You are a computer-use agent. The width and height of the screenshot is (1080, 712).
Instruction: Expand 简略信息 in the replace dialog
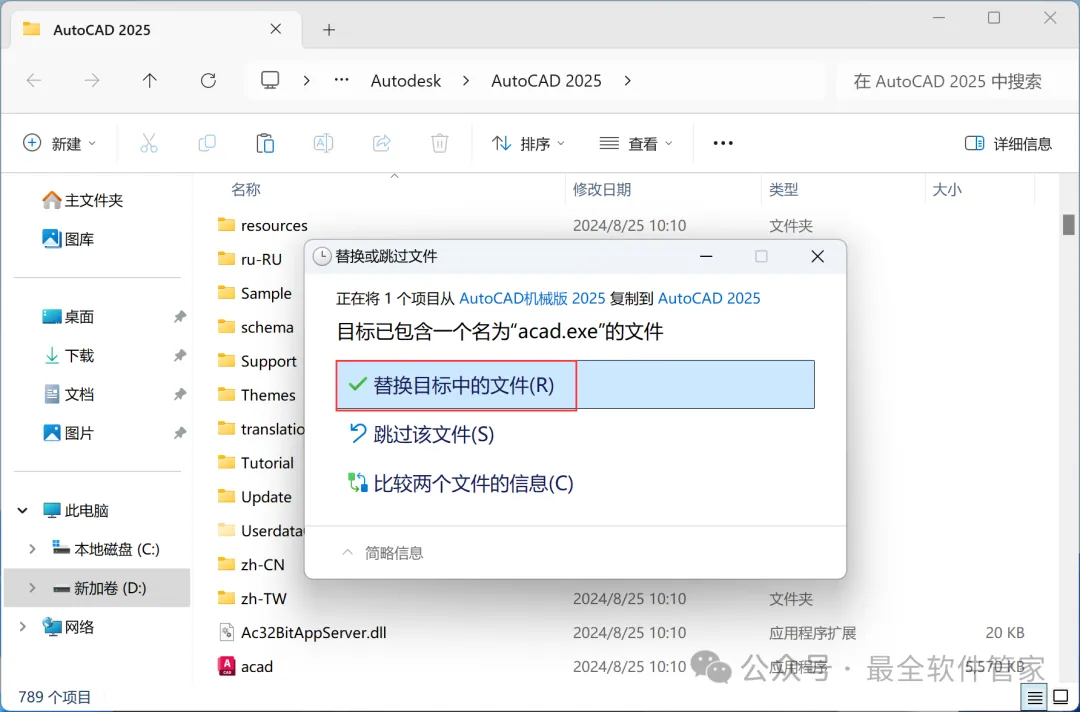point(383,553)
